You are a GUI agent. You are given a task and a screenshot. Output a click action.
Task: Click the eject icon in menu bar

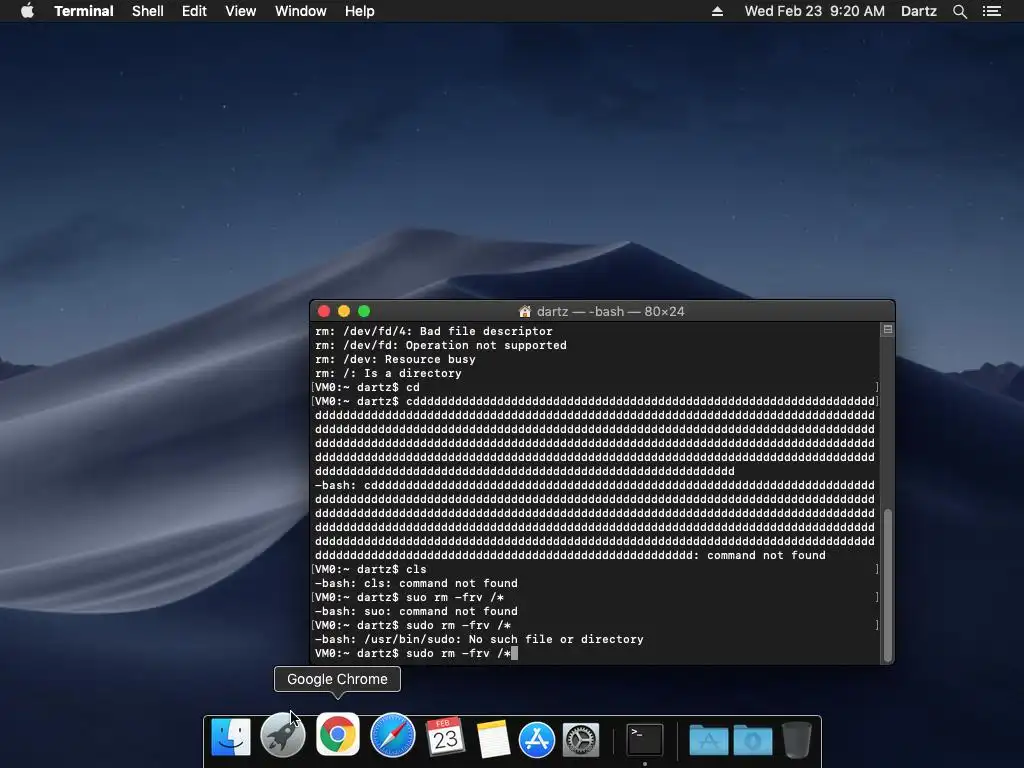[x=717, y=11]
